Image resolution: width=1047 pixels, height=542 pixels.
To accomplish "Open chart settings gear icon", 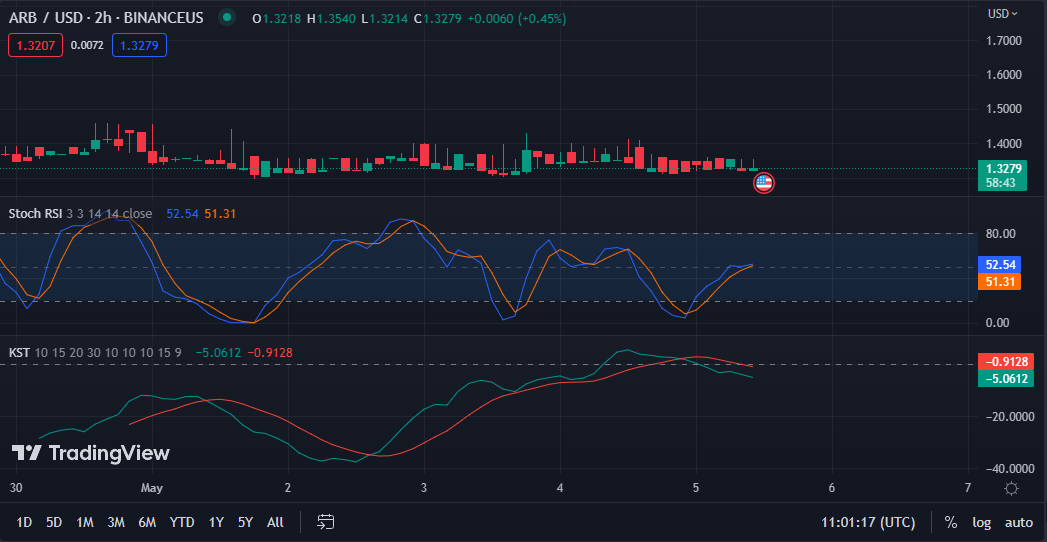I will click(1011, 488).
